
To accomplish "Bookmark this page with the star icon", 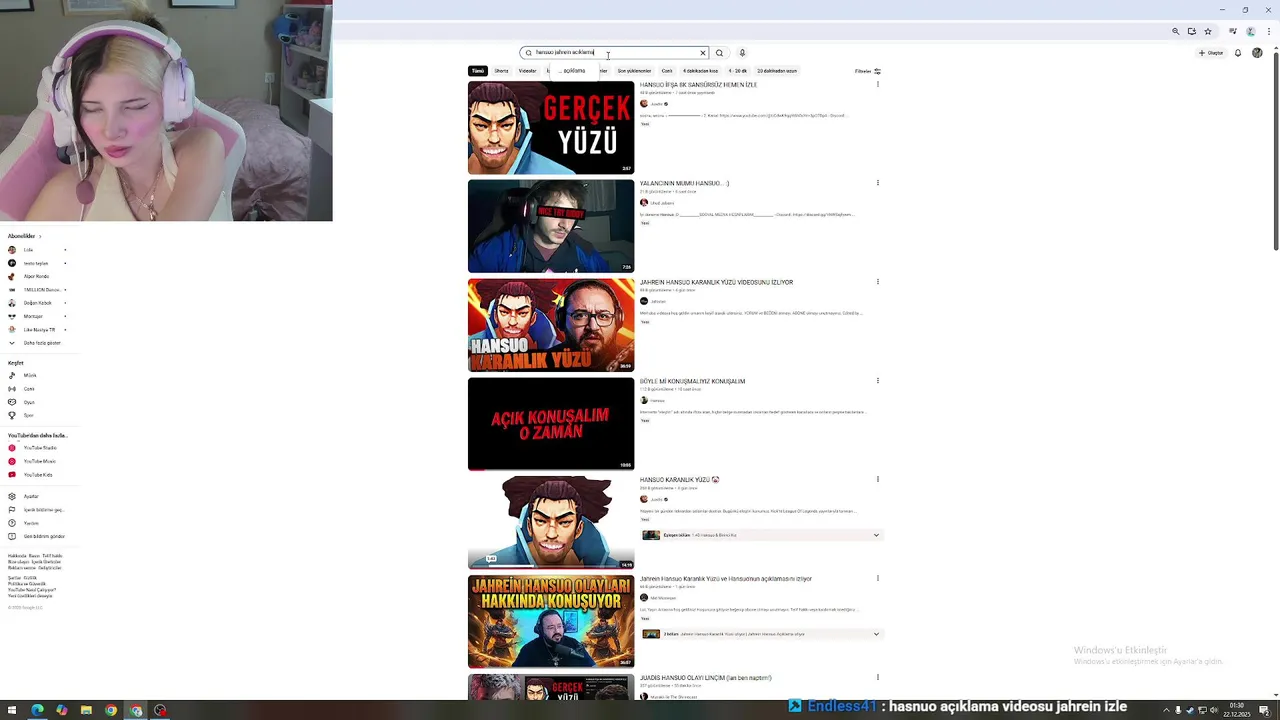I will point(1208,31).
